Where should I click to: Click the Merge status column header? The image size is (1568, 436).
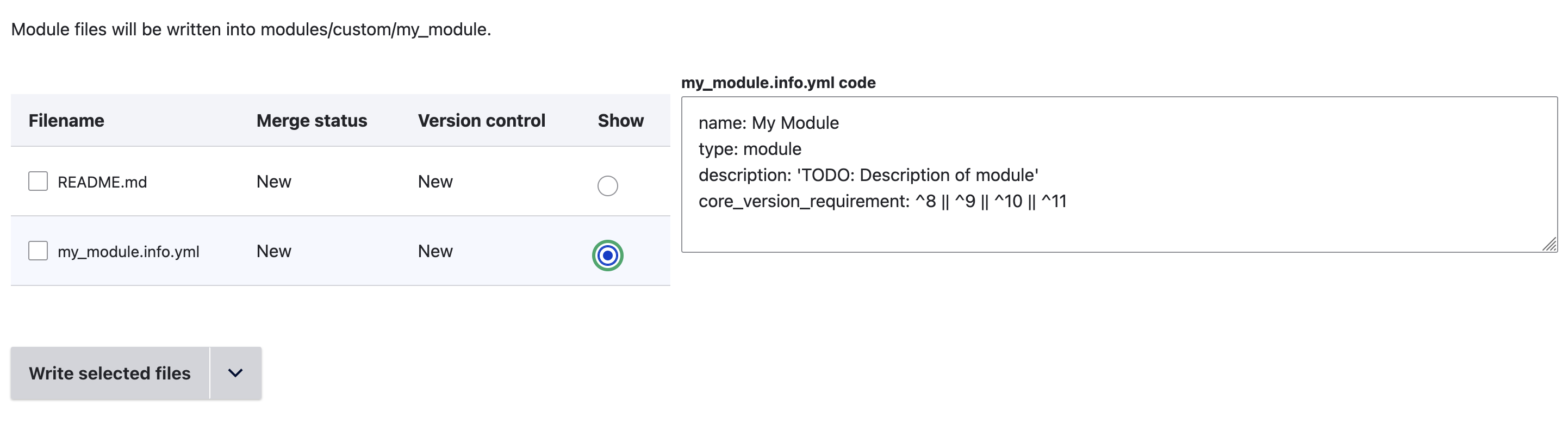[311, 121]
